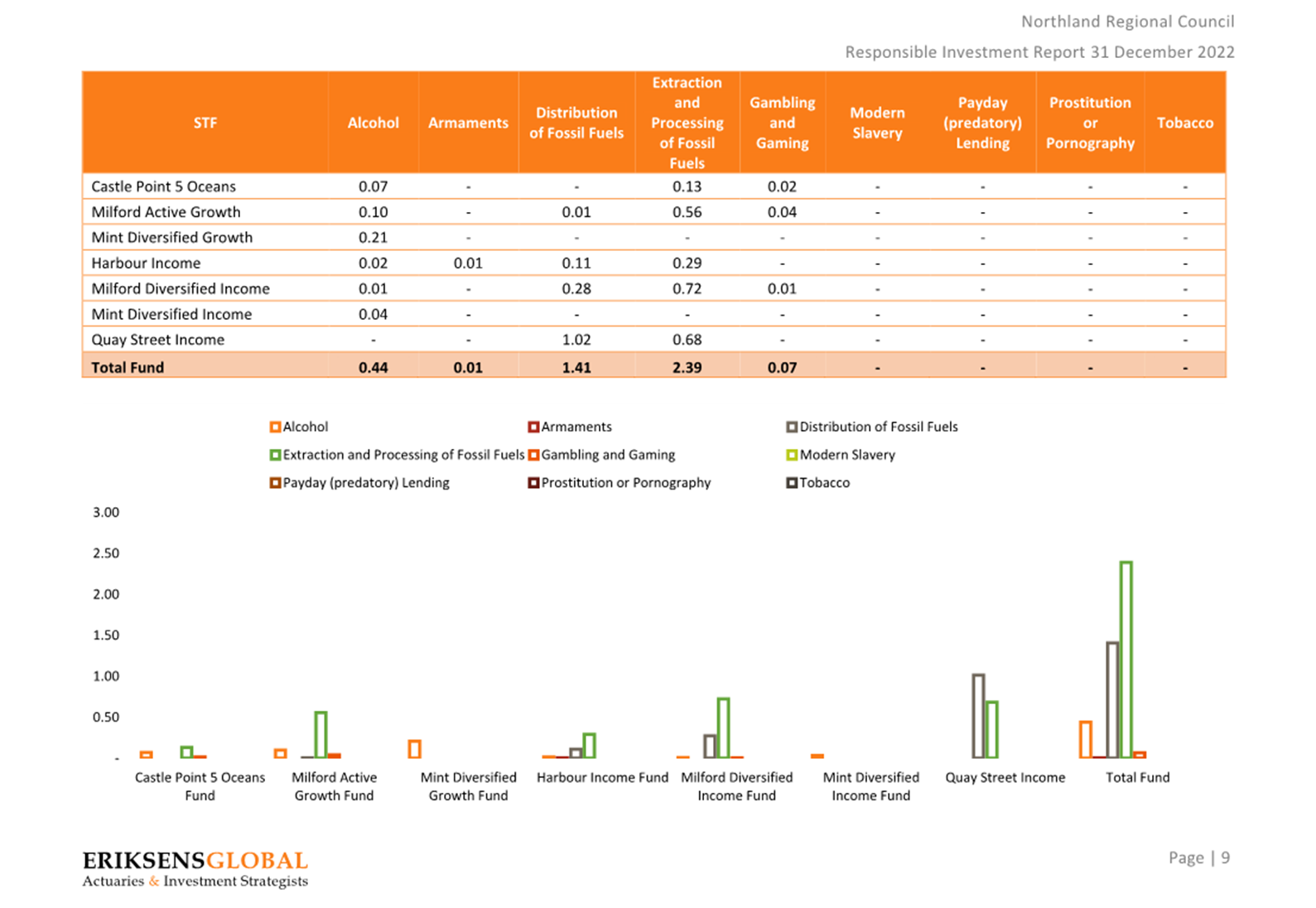Viewport: 1316px width, 908px height.
Task: Select the "0.72" value in Milford Diversified Income row
Action: (x=687, y=289)
